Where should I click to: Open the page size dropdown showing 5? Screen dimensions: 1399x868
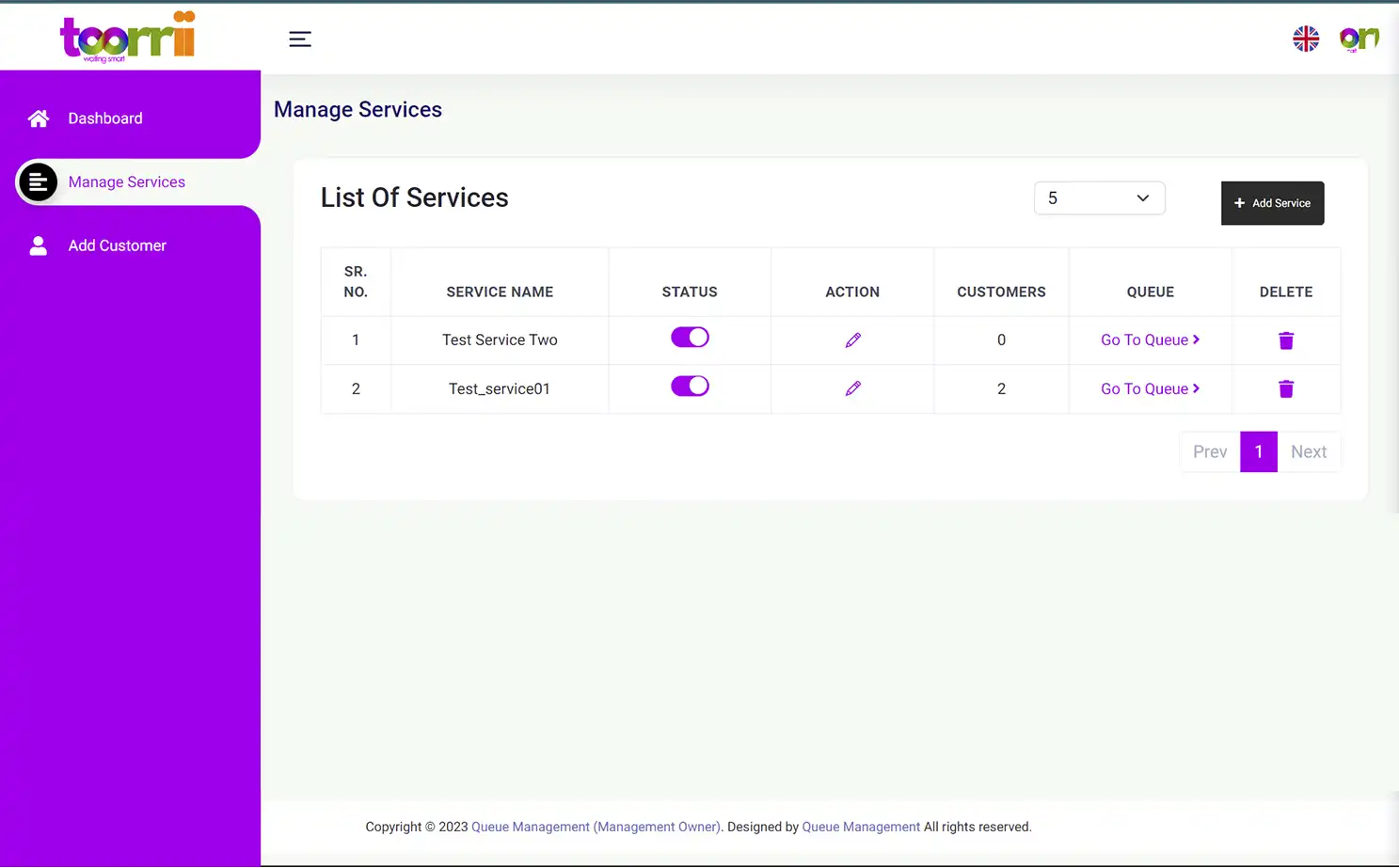coord(1099,197)
